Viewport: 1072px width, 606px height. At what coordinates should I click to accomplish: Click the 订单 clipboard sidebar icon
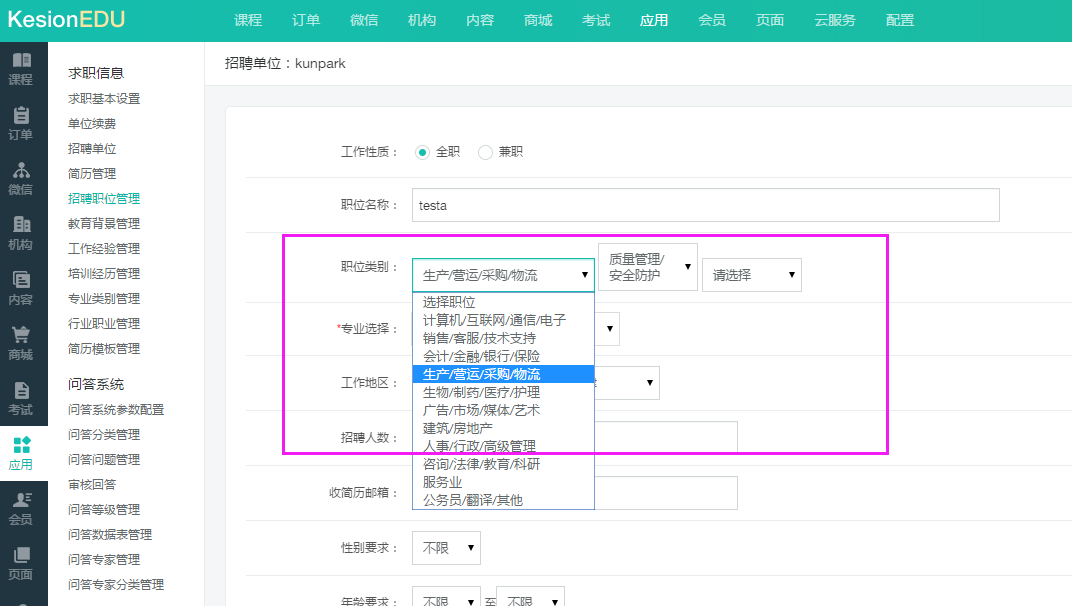coord(21,123)
